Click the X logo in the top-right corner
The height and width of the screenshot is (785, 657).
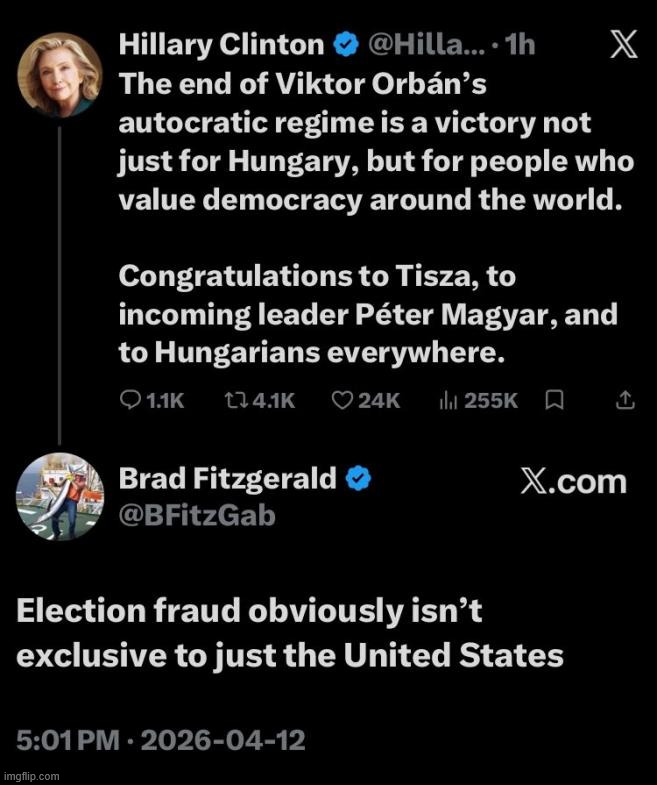tap(622, 47)
